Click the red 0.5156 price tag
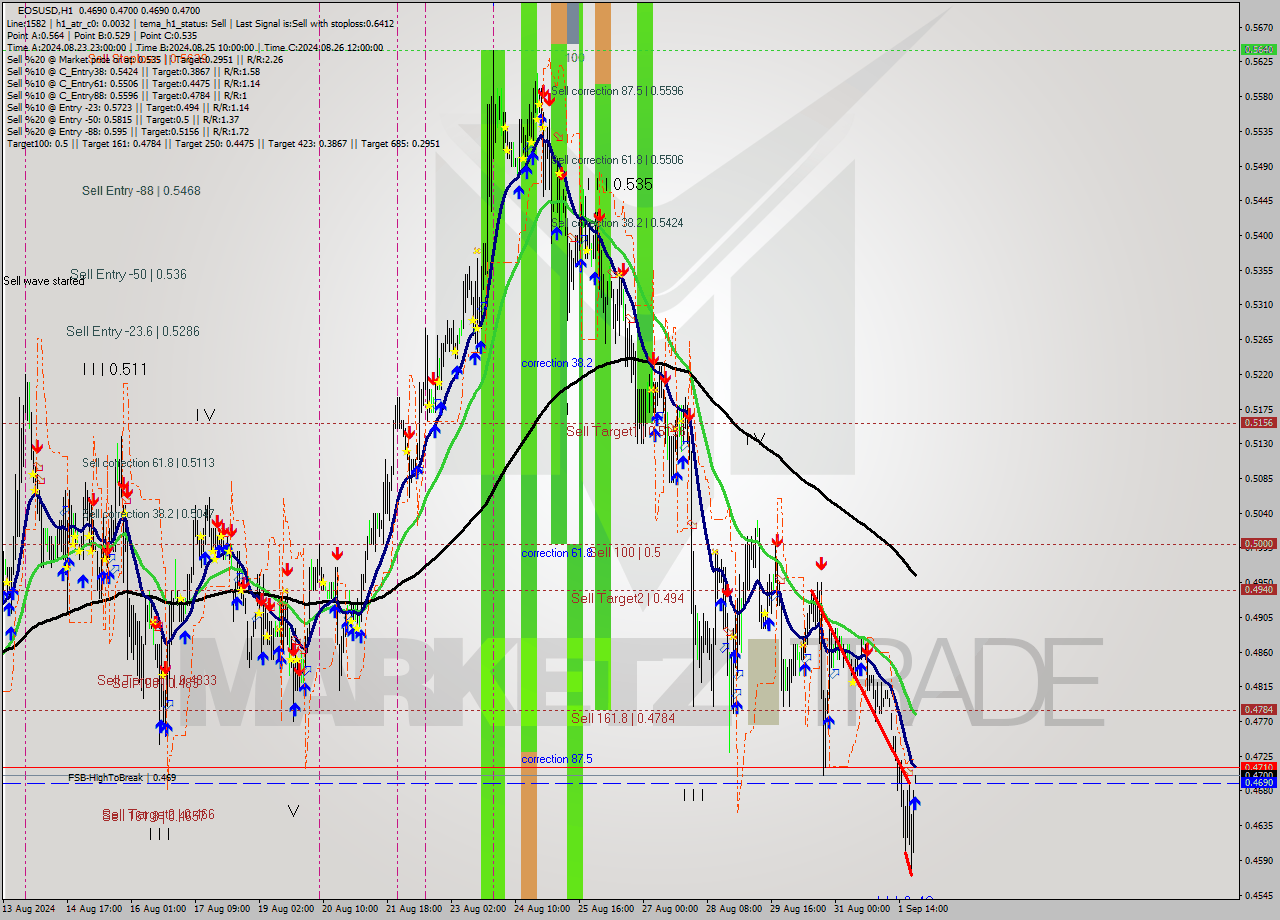 tap(1258, 423)
